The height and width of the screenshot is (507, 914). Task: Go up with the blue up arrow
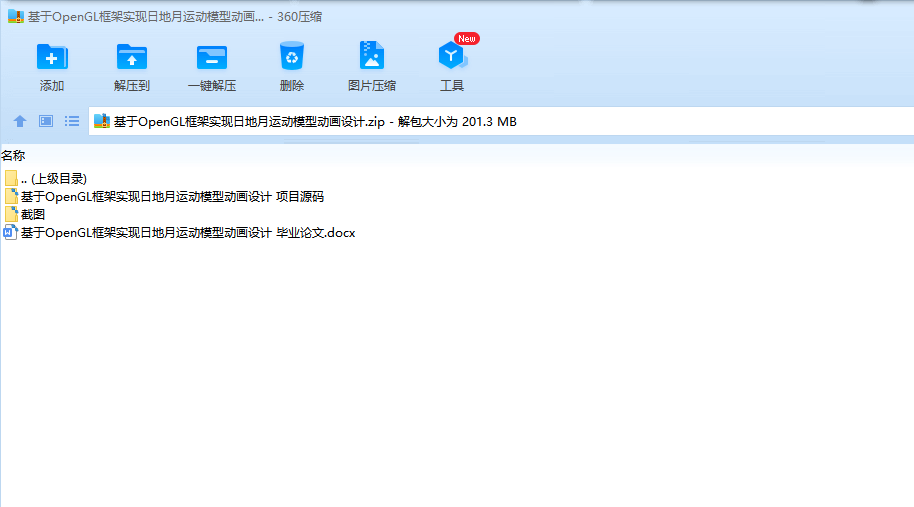click(x=20, y=121)
